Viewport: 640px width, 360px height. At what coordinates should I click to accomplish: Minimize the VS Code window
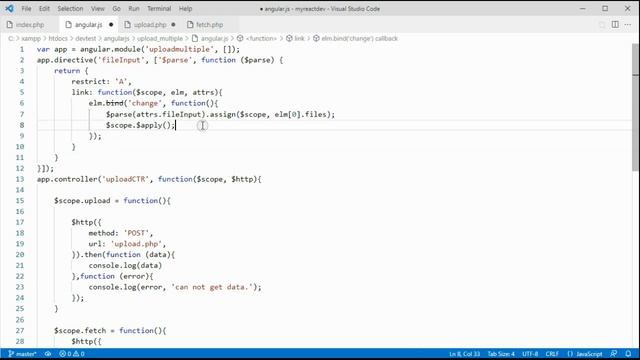click(583, 9)
